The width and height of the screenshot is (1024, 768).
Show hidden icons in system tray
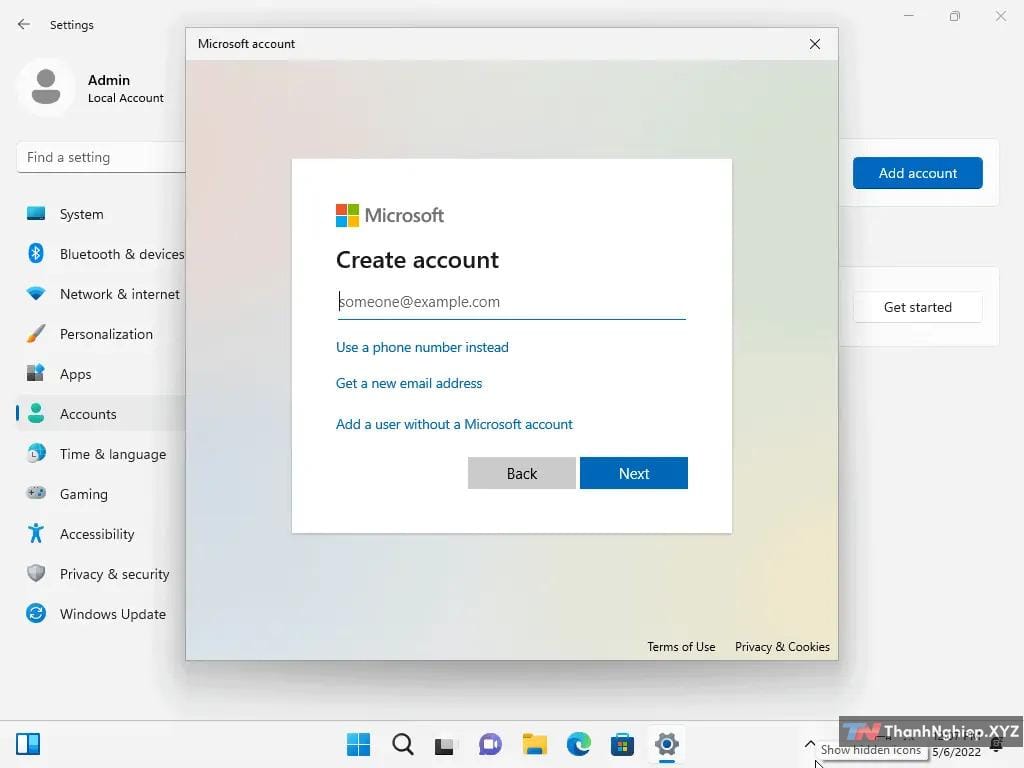tap(810, 744)
